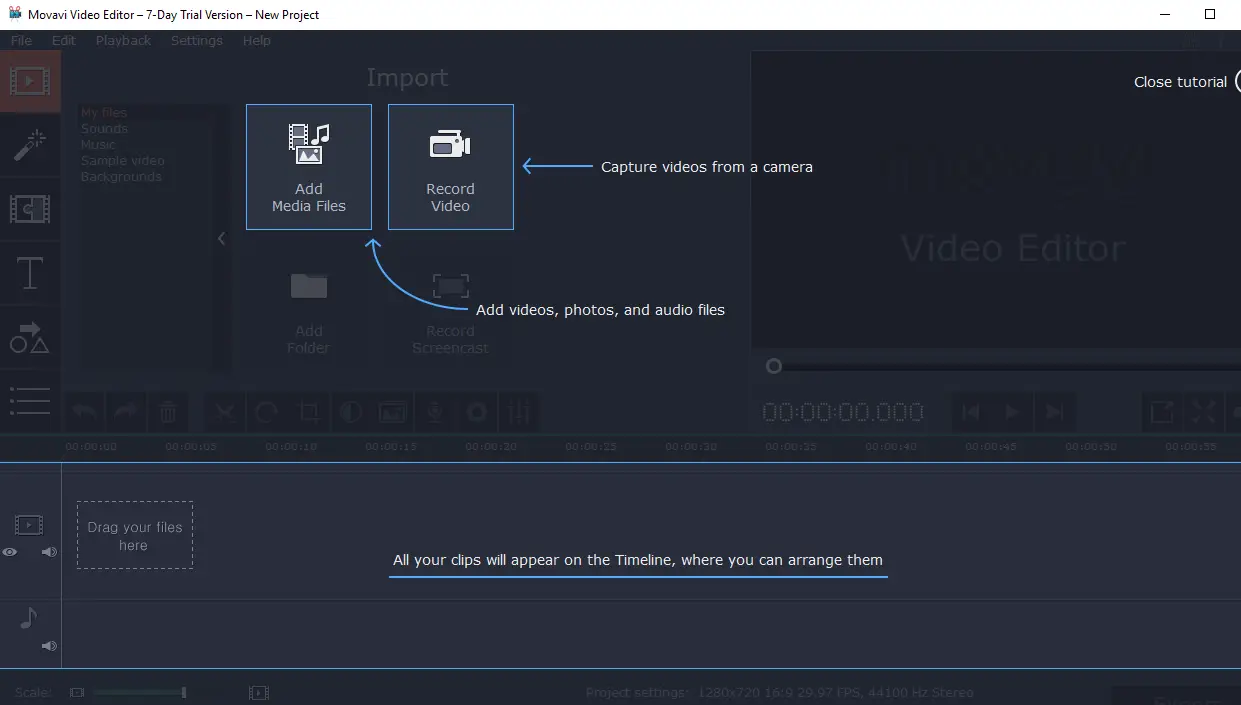Close the tutorial overlay
This screenshot has width=1241, height=705.
(1186, 82)
